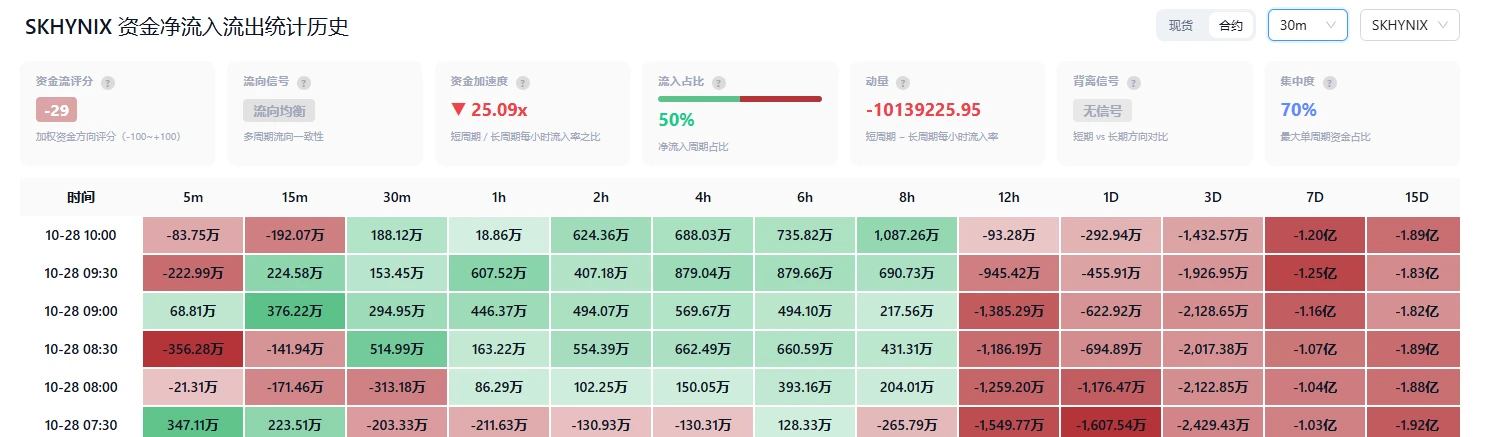The width and height of the screenshot is (1509, 437).
Task: Click the 流入占比 progress bar
Action: (x=739, y=99)
